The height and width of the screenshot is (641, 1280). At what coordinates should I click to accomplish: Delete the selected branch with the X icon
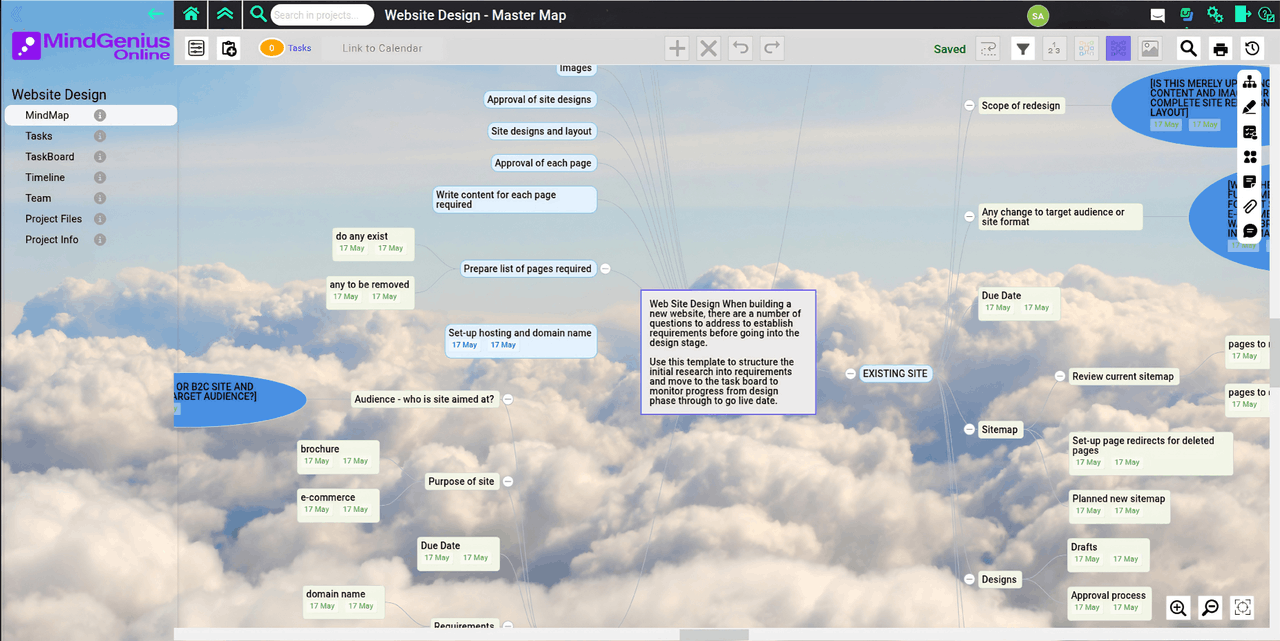pos(708,48)
